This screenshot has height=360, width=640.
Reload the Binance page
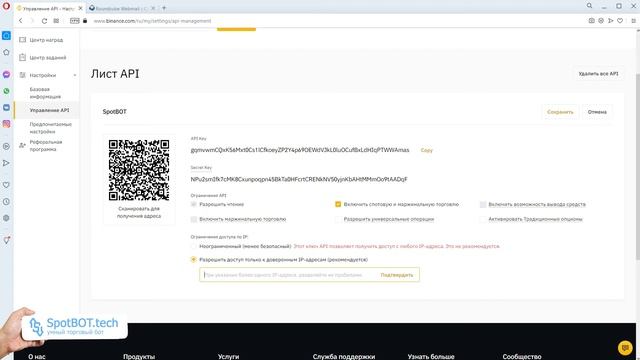(44, 21)
